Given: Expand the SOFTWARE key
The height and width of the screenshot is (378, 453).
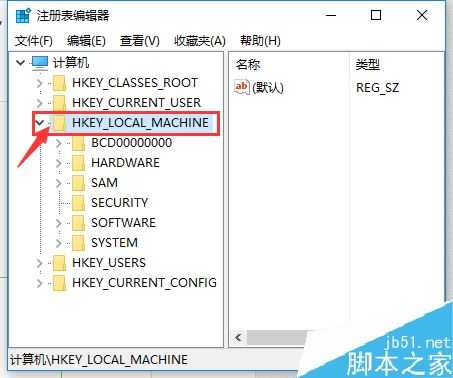Looking at the screenshot, I should 59,223.
